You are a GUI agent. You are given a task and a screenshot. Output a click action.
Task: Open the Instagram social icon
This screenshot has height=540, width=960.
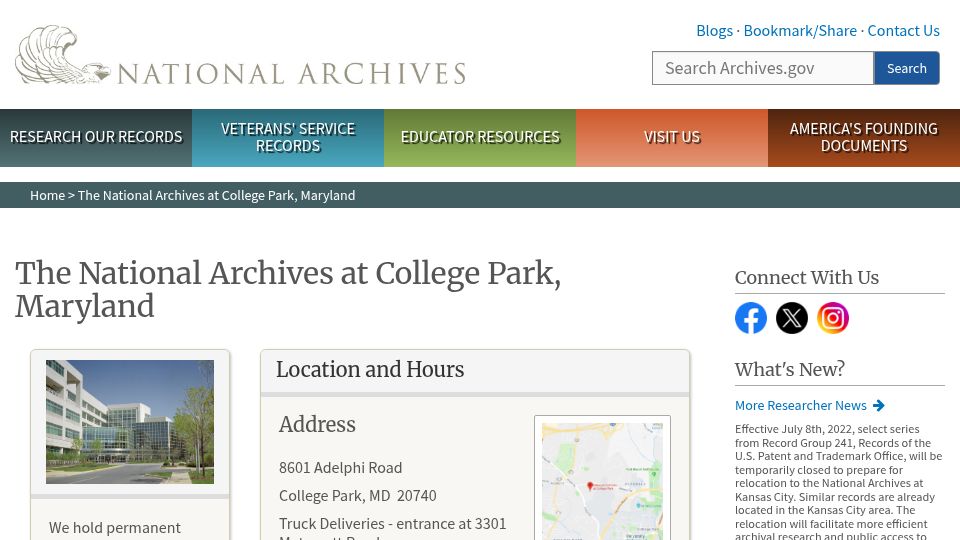pyautogui.click(x=833, y=318)
